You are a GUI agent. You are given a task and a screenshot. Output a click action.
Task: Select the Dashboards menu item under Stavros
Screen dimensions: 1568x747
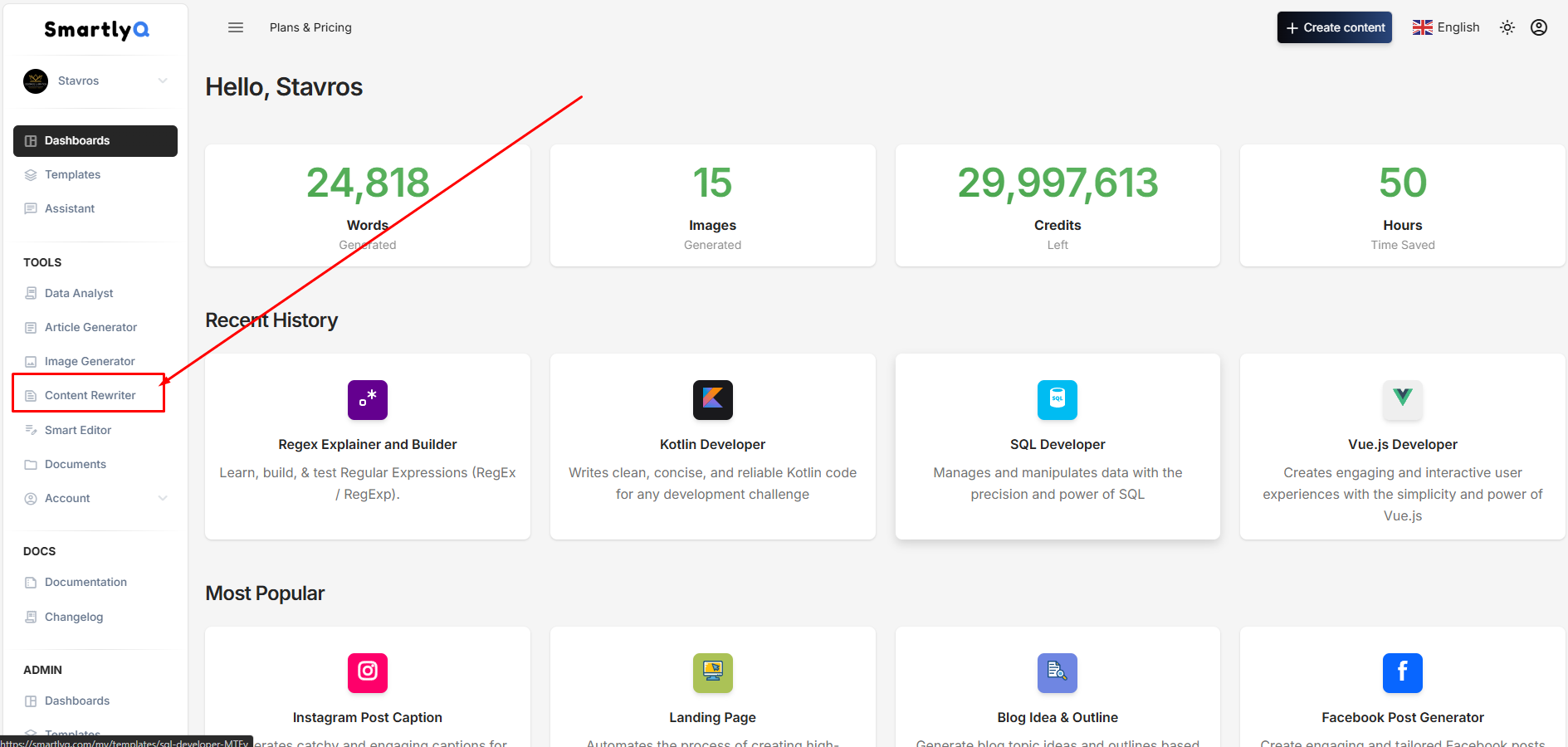(x=95, y=140)
